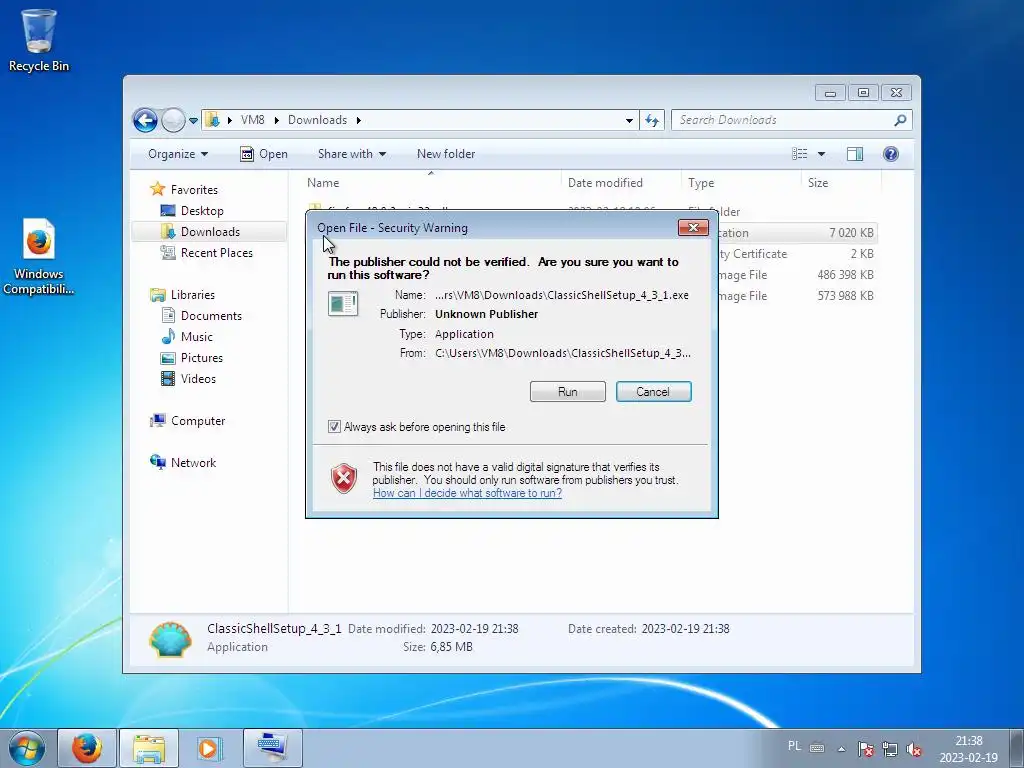This screenshot has height=768, width=1024.
Task: Sort by Name column header
Action: coord(431,183)
